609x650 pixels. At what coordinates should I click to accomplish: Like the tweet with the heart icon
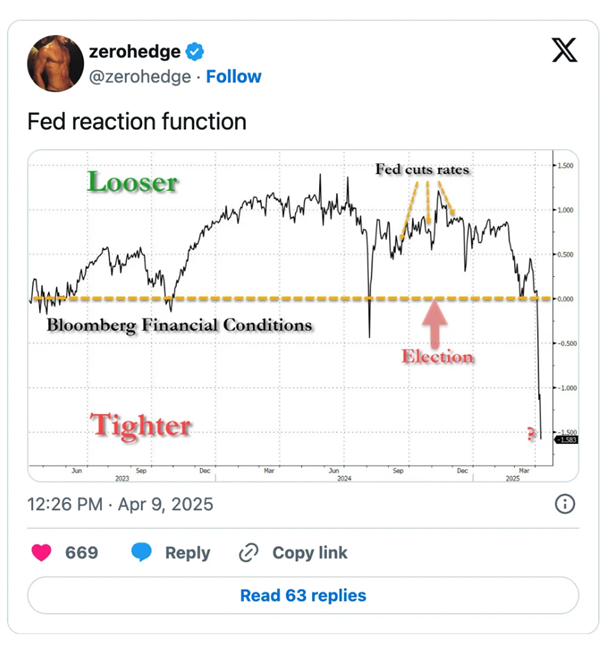tap(42, 552)
